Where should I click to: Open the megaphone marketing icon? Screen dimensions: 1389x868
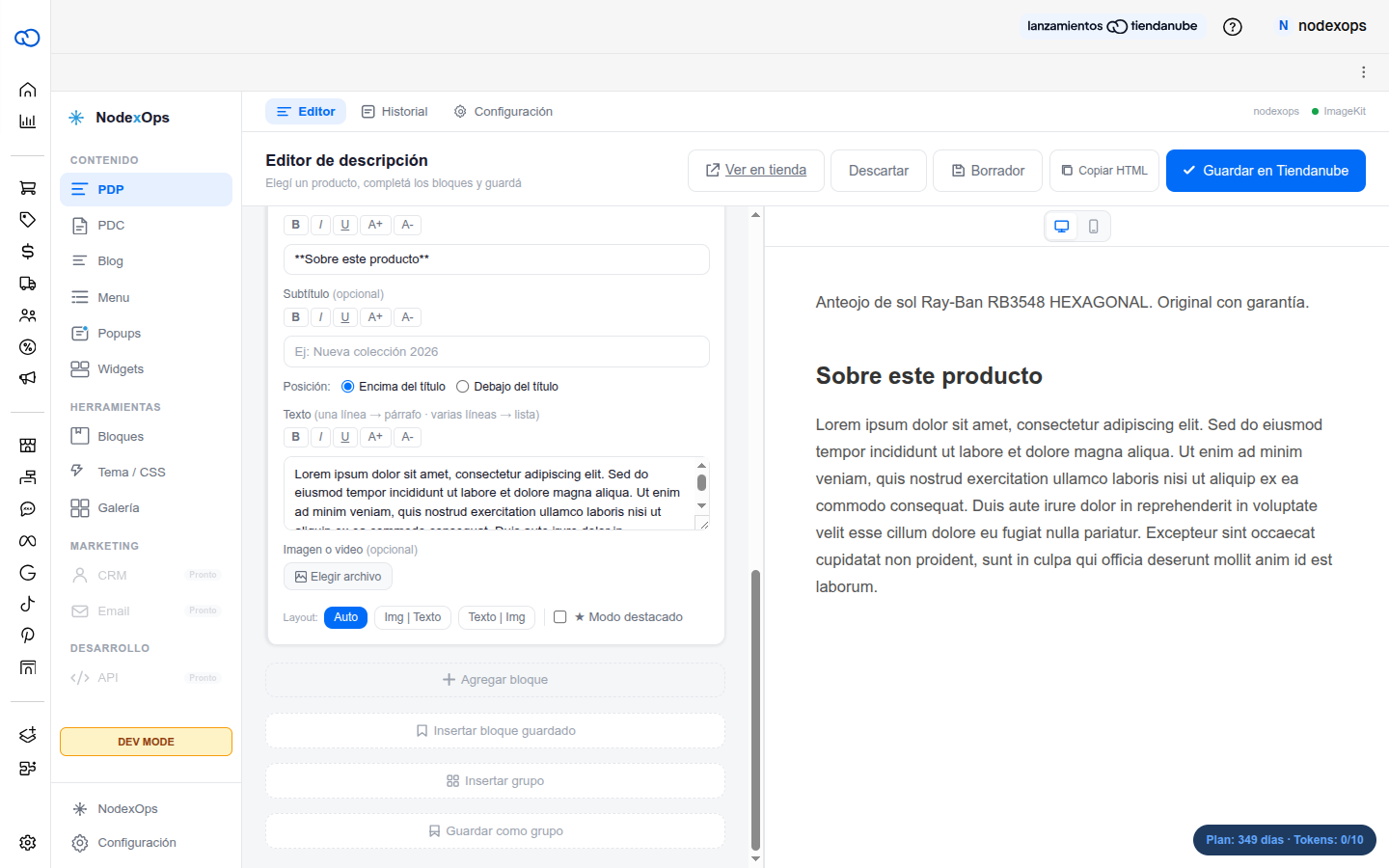[27, 379]
